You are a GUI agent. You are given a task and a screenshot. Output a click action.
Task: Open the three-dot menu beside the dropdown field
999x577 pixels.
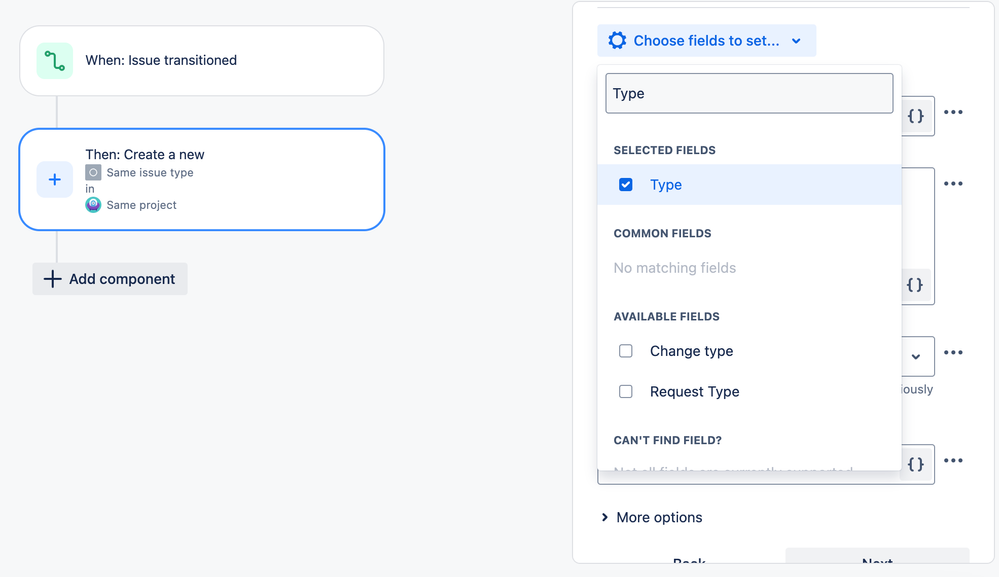click(953, 353)
